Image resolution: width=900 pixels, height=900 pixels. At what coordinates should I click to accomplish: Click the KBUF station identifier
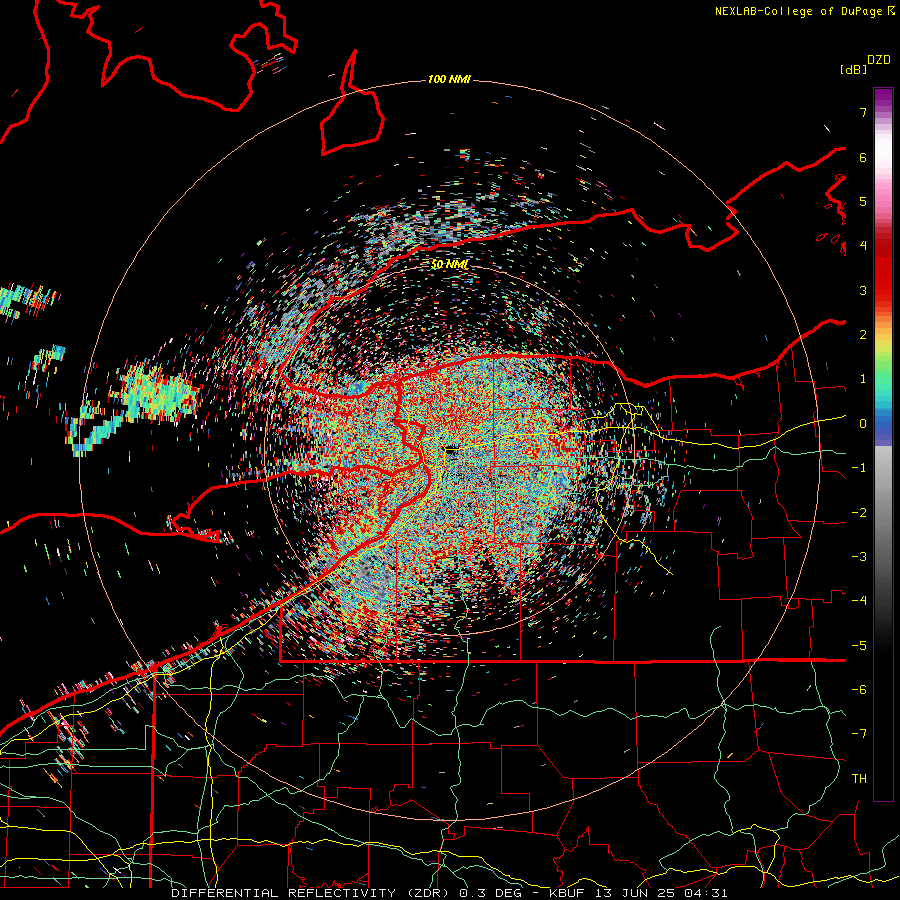567,893
